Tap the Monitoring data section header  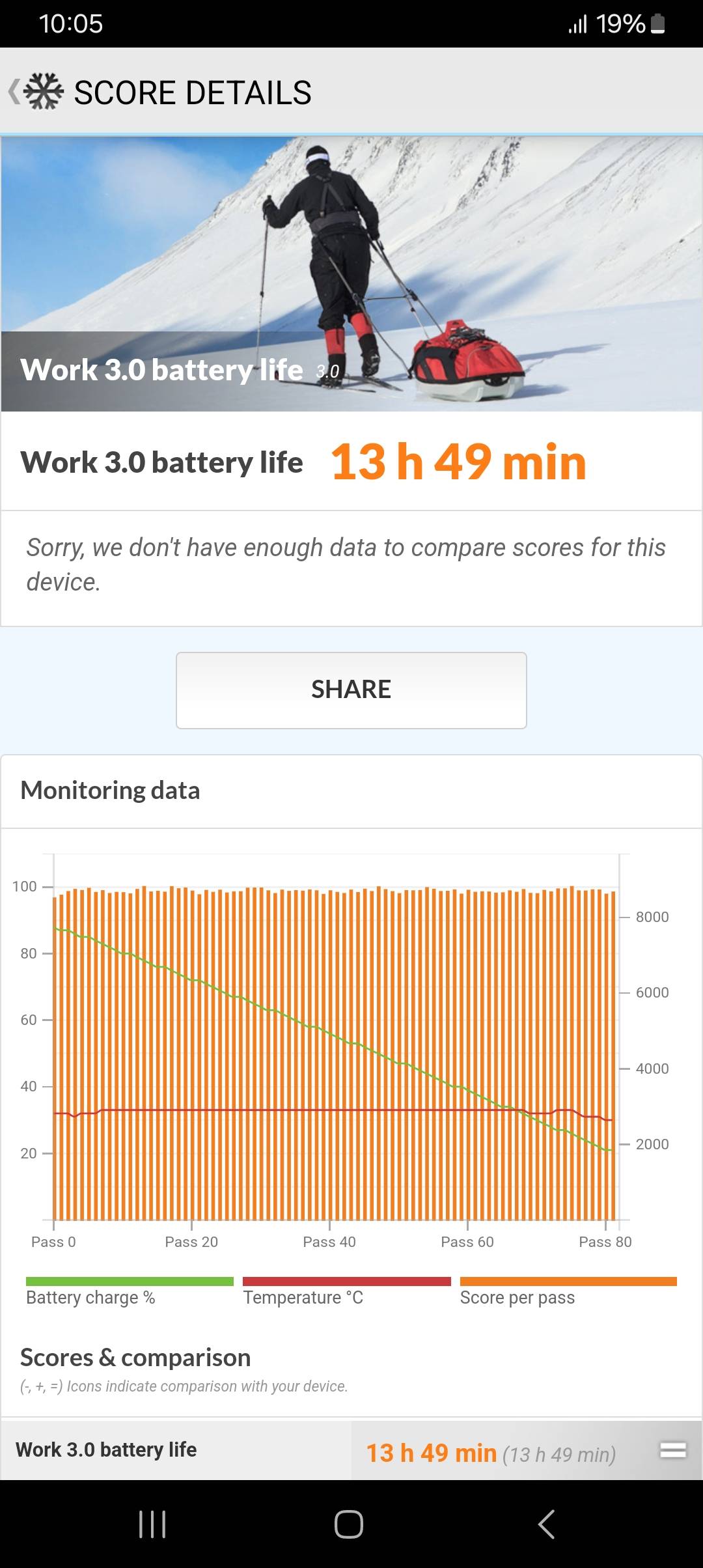[111, 791]
